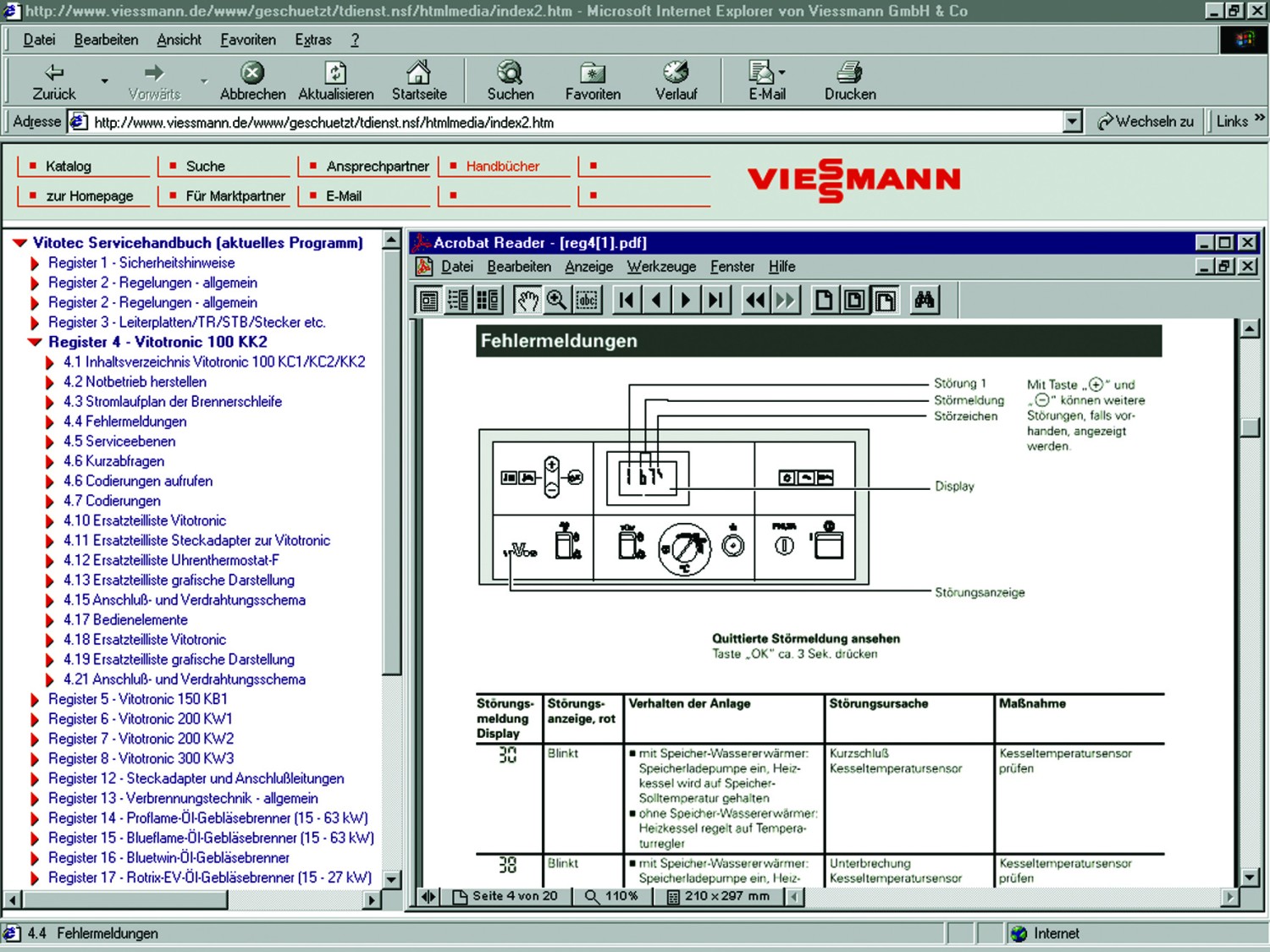Go to previous view in Acrobat

tap(755, 300)
